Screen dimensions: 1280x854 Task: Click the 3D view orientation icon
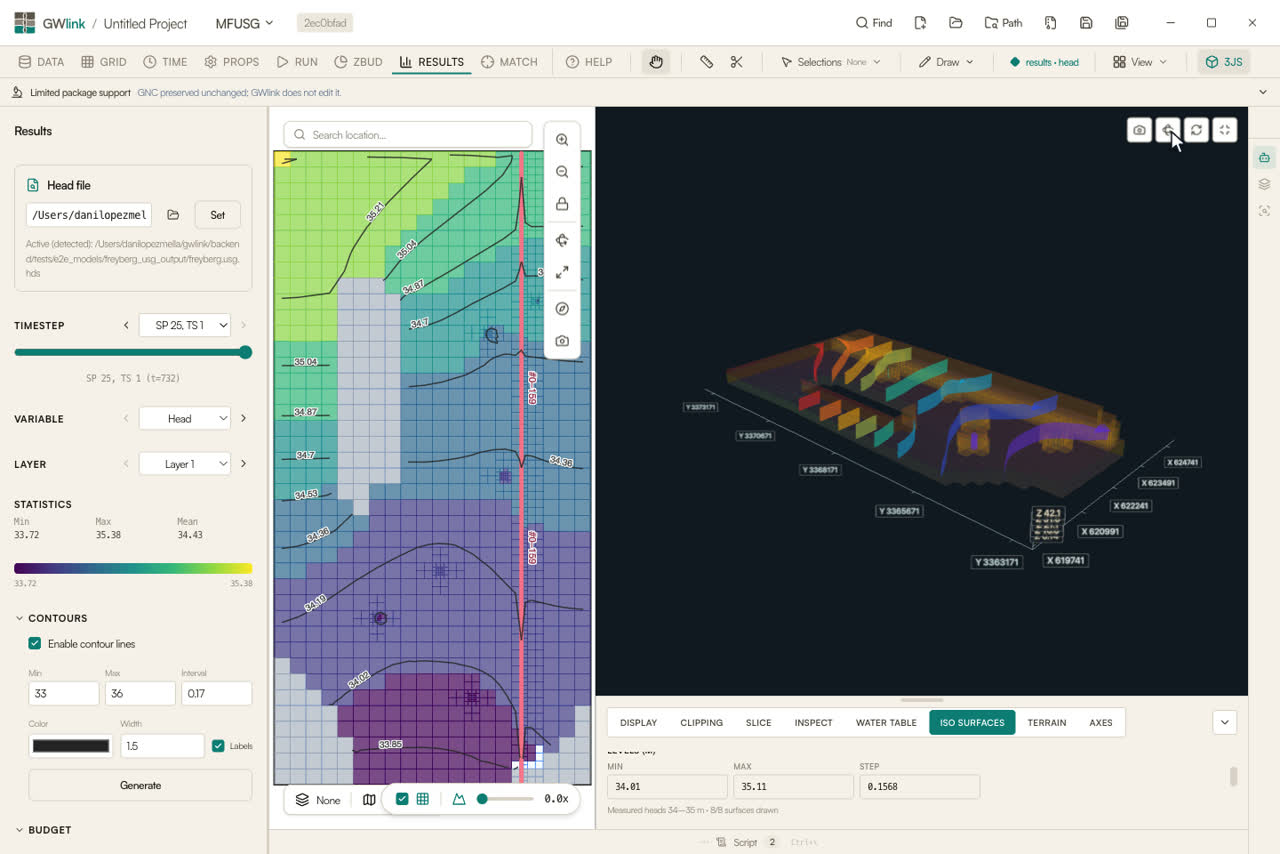(x=1168, y=130)
